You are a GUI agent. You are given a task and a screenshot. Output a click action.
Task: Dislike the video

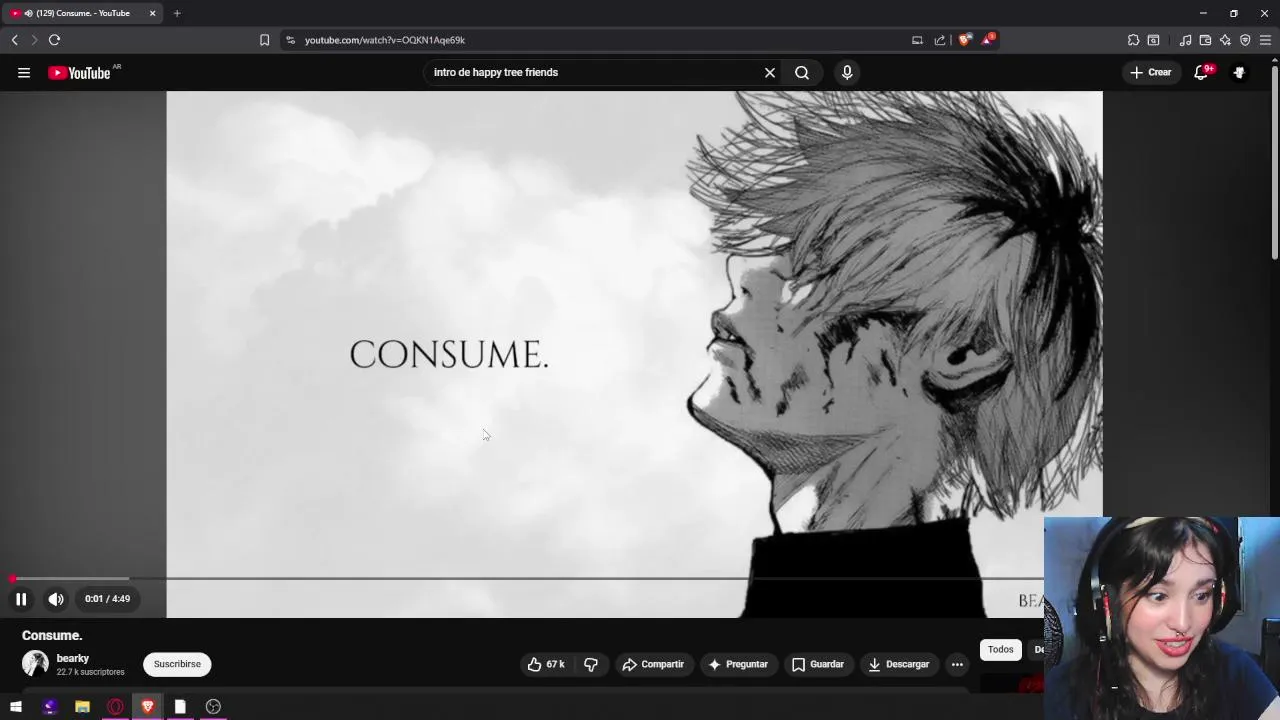(x=591, y=664)
